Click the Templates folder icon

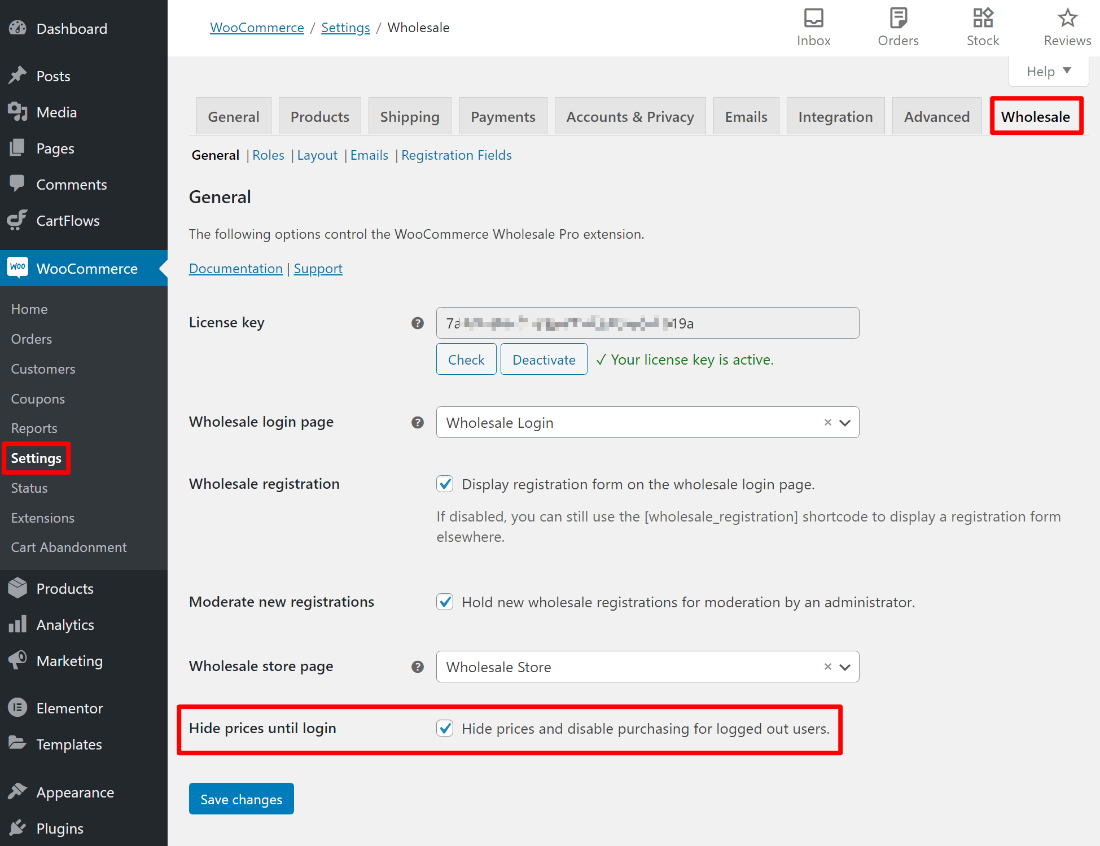click(x=18, y=743)
